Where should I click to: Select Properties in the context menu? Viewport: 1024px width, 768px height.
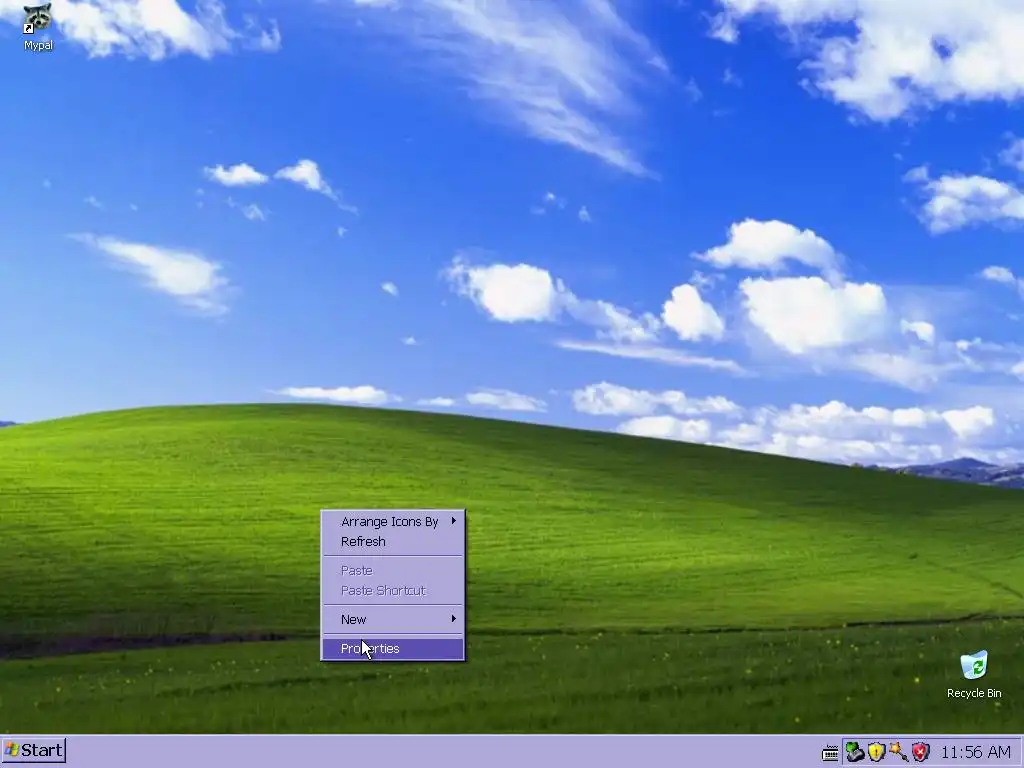click(393, 648)
